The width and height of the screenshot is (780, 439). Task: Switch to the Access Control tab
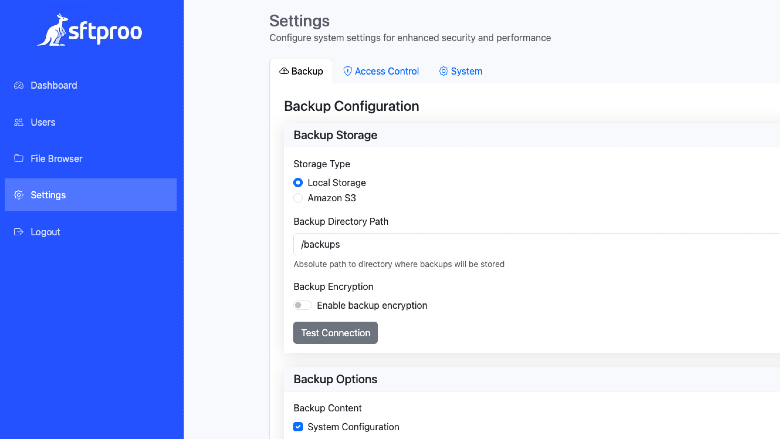[382, 71]
